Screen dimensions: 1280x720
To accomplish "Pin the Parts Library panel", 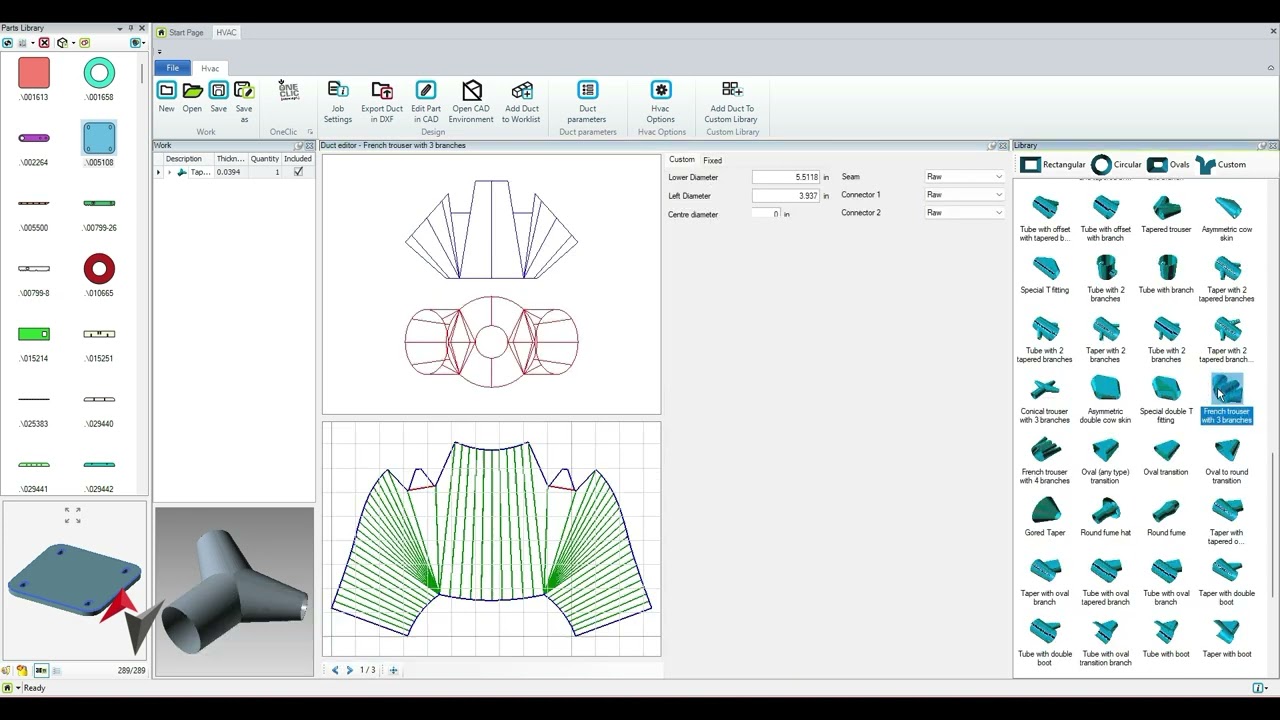I will tap(131, 28).
